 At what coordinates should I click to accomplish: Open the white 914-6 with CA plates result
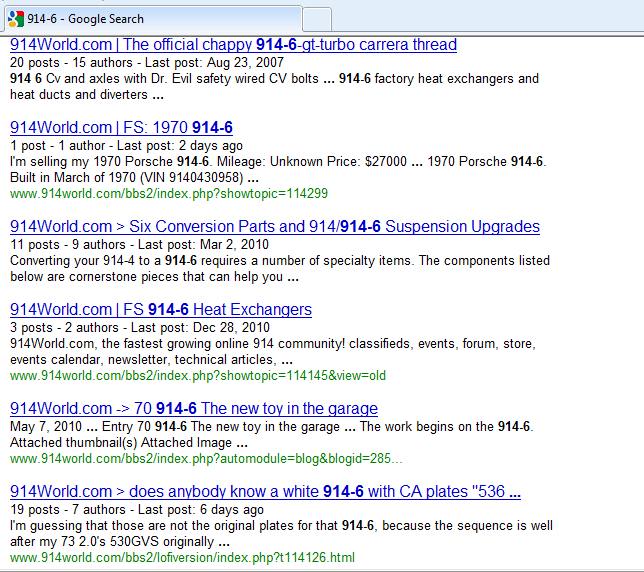click(265, 491)
